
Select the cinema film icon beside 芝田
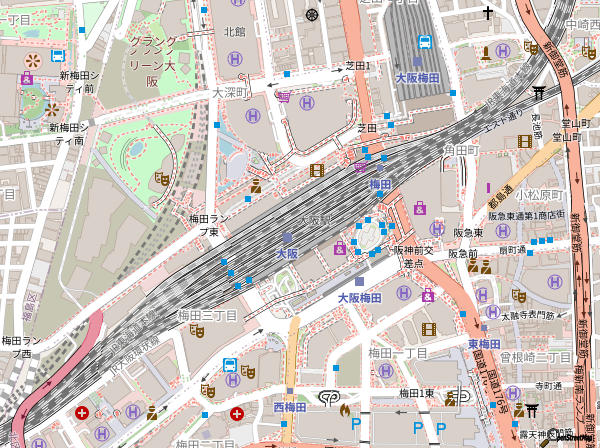(x=317, y=170)
